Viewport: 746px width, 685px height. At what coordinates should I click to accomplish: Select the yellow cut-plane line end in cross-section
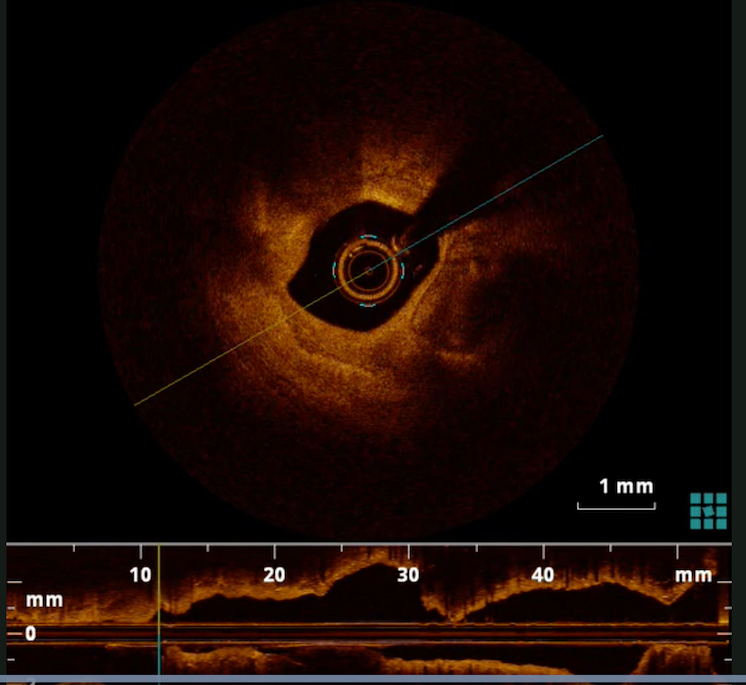coord(136,404)
